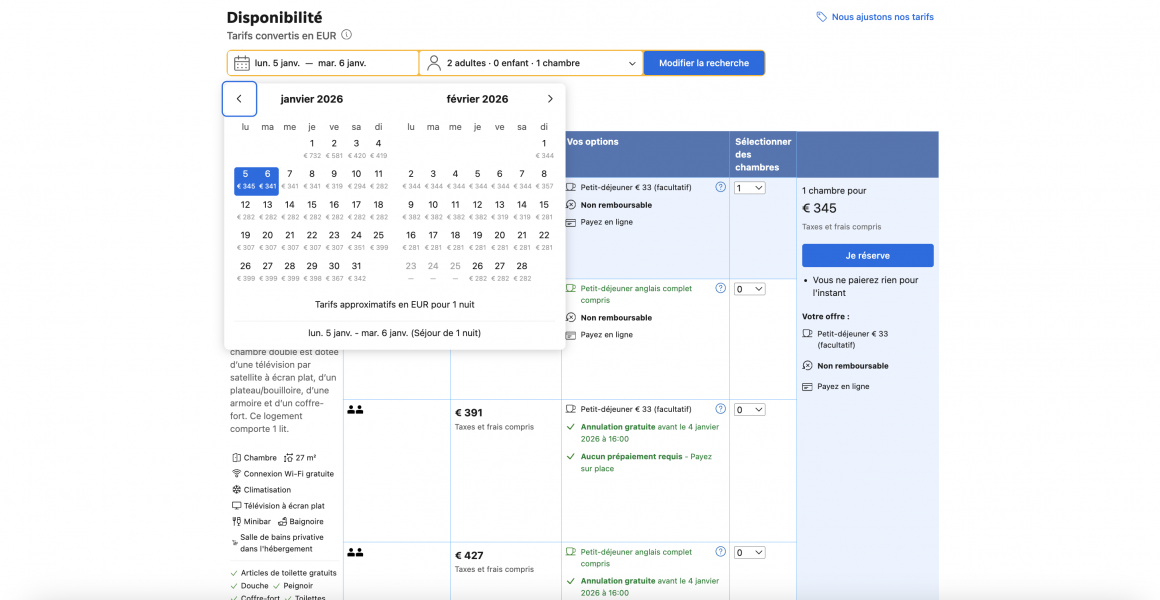Go to previous month in calendar

(x=239, y=99)
